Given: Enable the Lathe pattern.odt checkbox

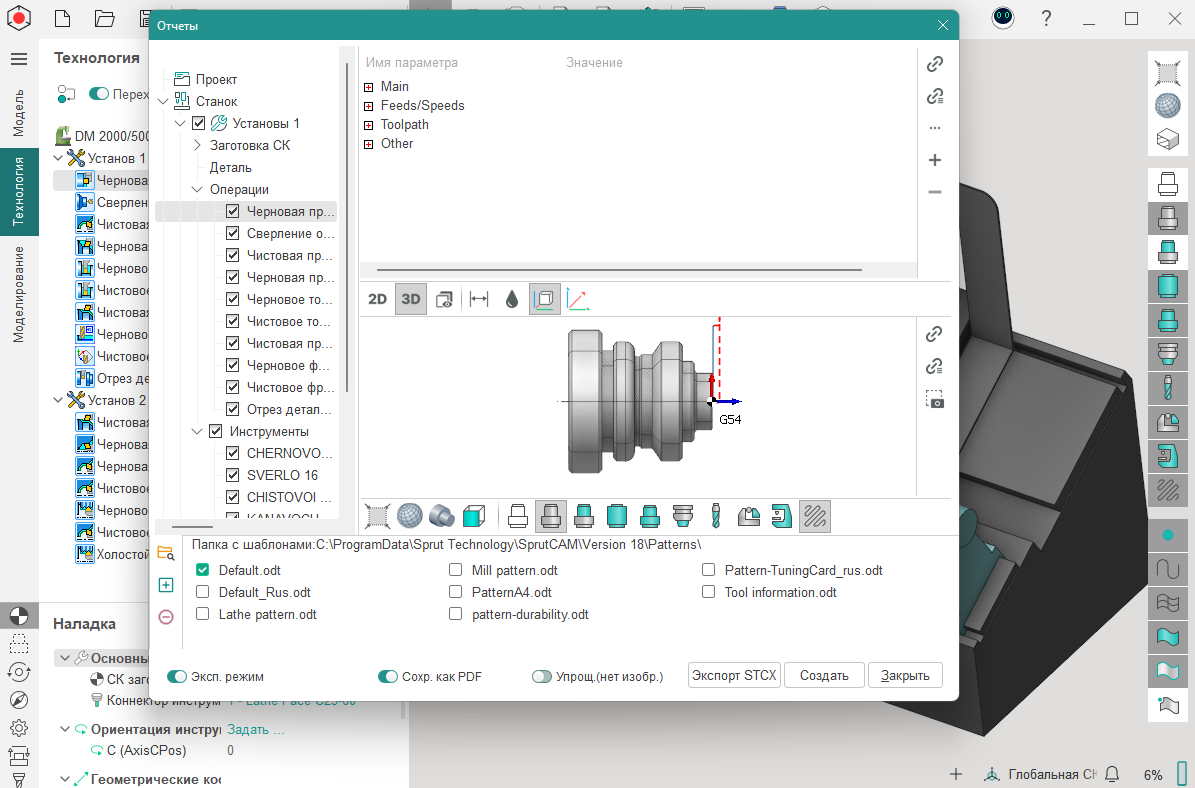Looking at the screenshot, I should click(203, 614).
